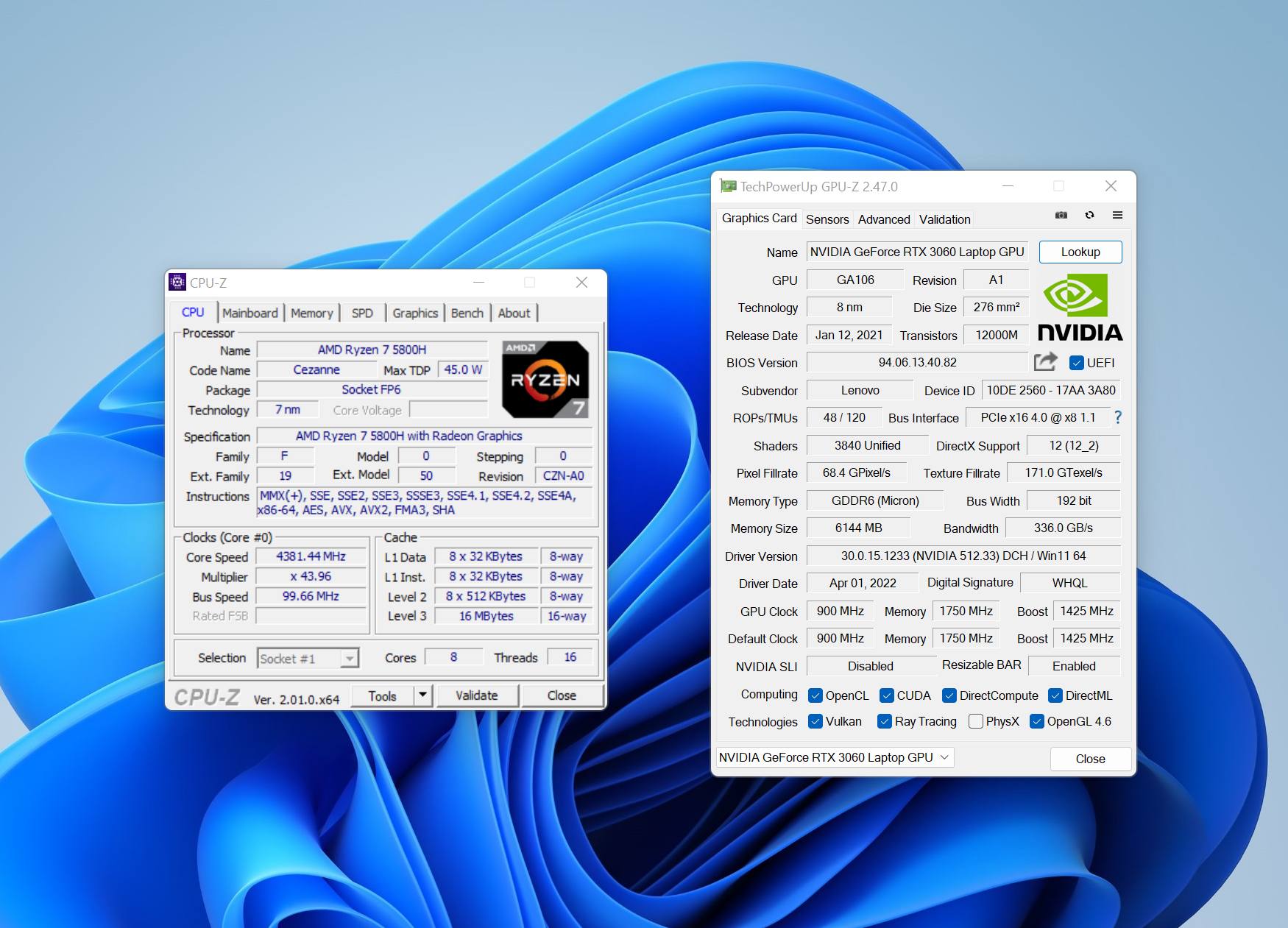This screenshot has width=1288, height=928.
Task: Click the Bus Interface question mark
Action: tap(1118, 417)
